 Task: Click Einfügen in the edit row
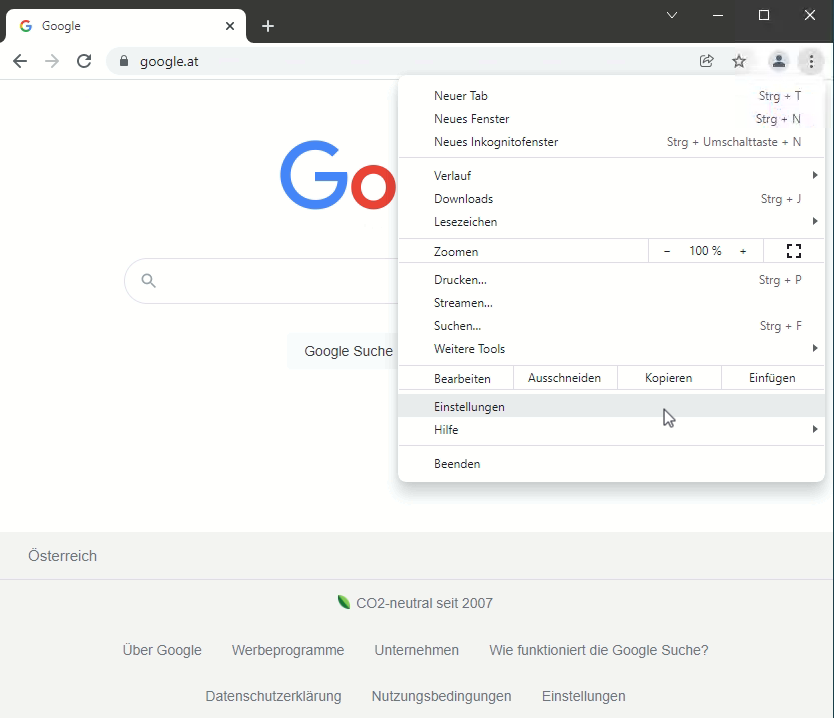click(773, 378)
